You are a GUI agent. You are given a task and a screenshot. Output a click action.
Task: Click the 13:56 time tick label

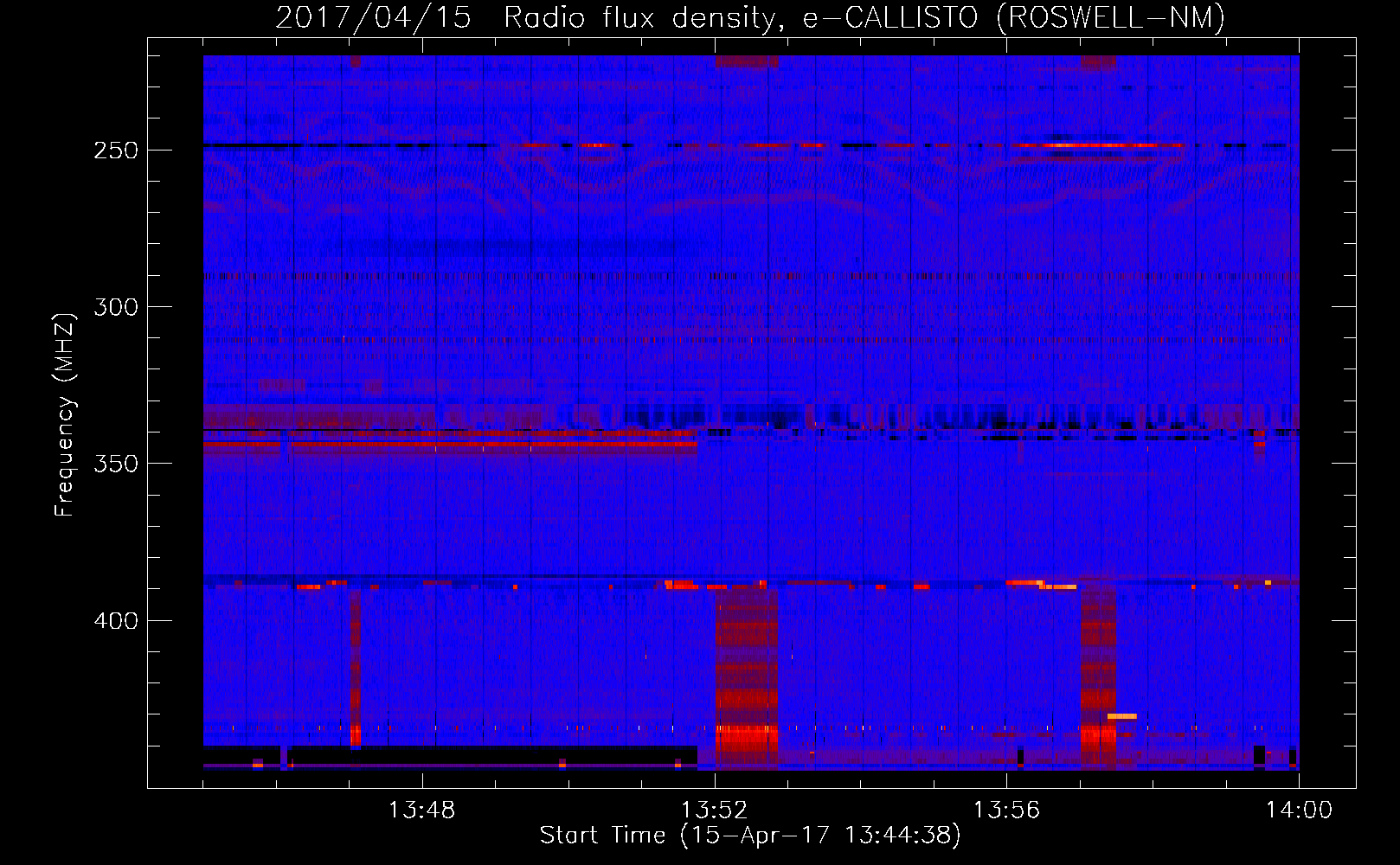point(1006,811)
